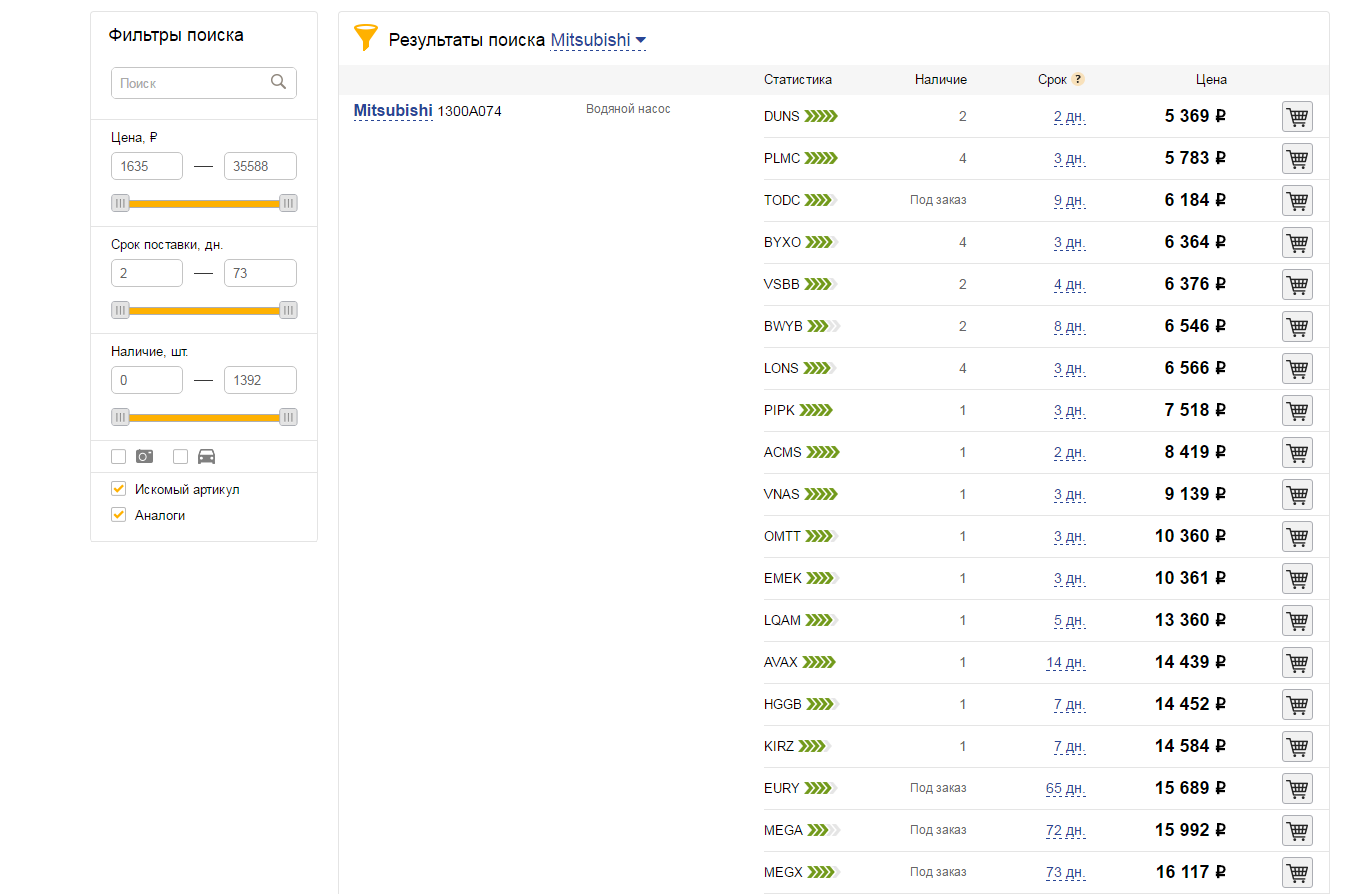Click the maximum price input field 35588
This screenshot has height=894, width=1360.
point(260,166)
